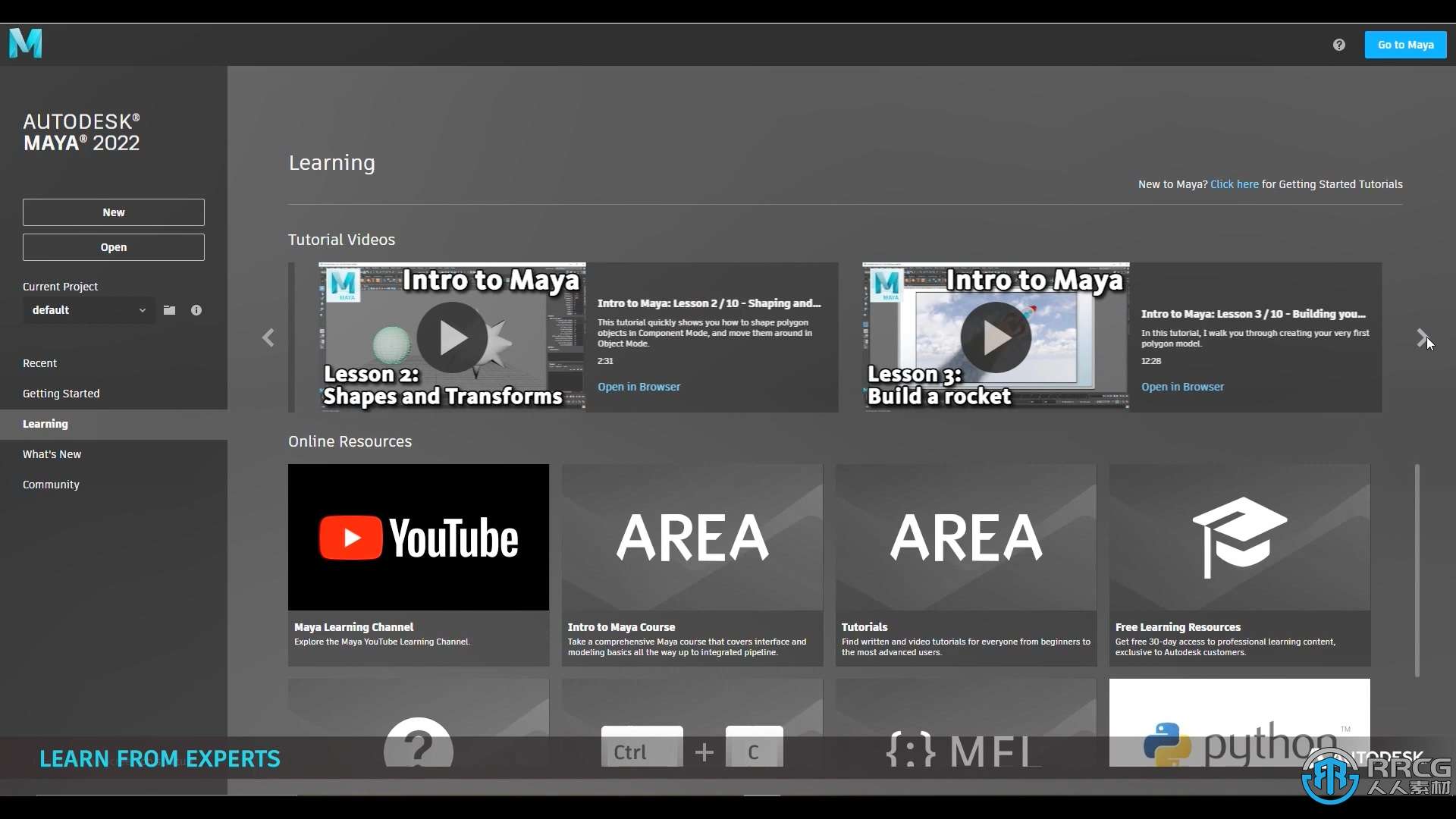Expand the Current Project default dropdown

(89, 310)
